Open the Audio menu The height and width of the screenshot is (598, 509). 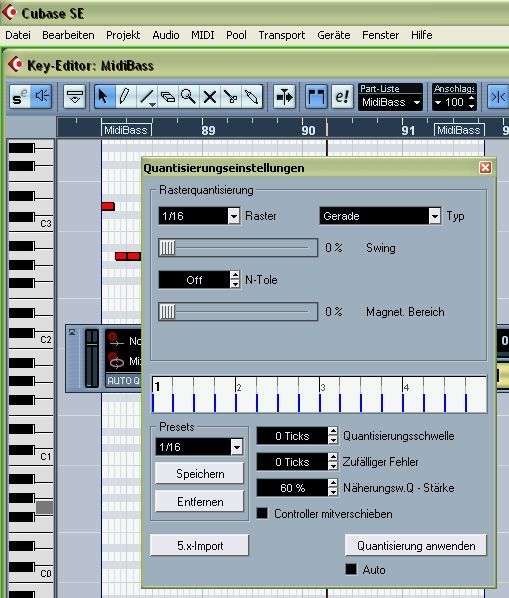[166, 35]
